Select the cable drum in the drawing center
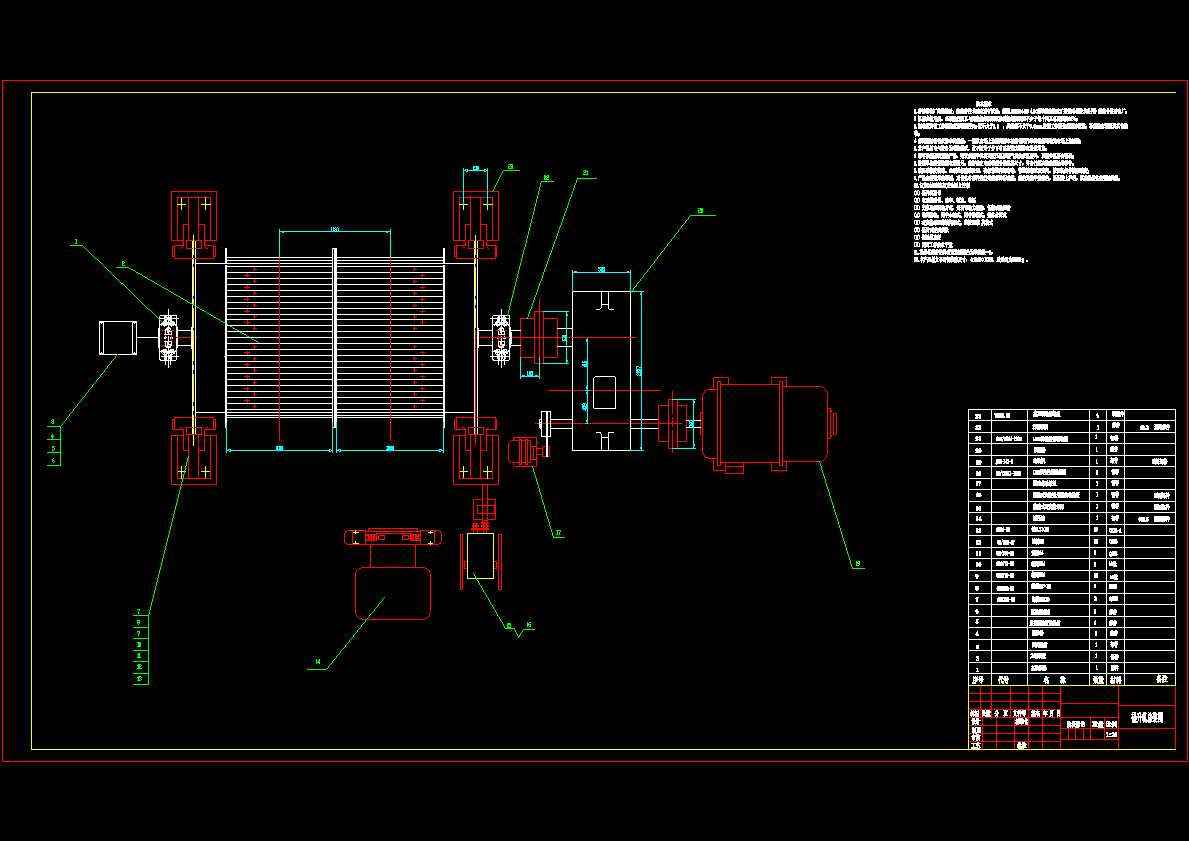This screenshot has width=1189, height=841. pyautogui.click(x=334, y=339)
